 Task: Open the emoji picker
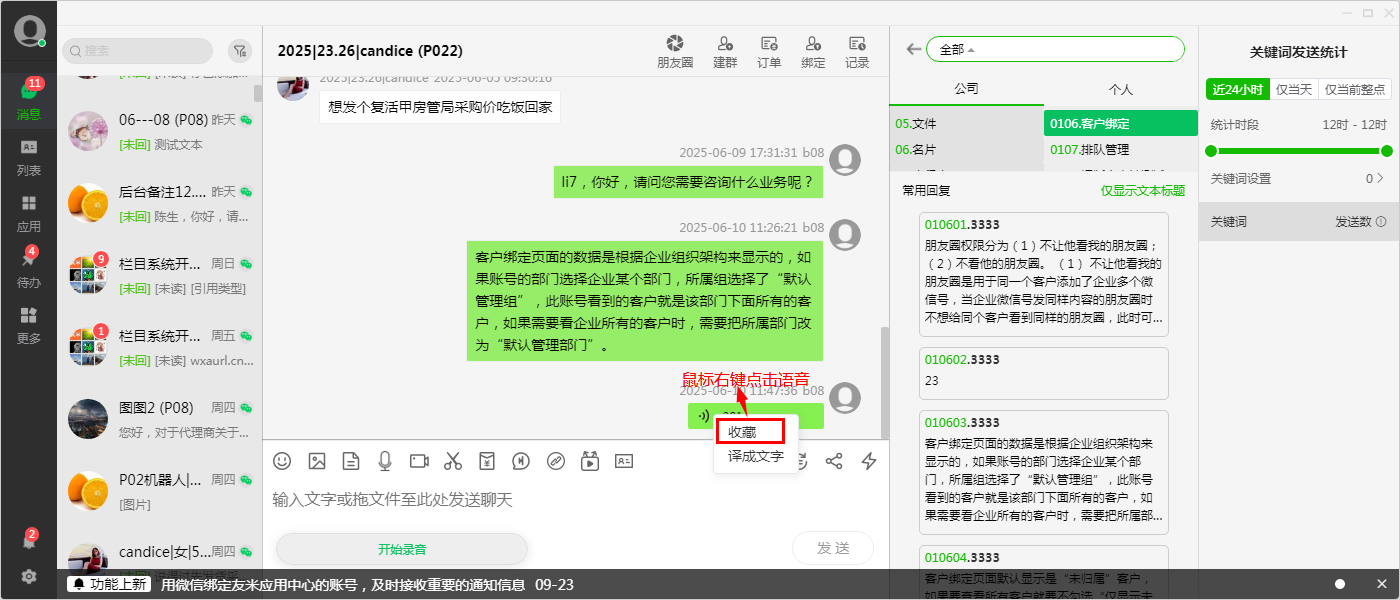coord(281,461)
